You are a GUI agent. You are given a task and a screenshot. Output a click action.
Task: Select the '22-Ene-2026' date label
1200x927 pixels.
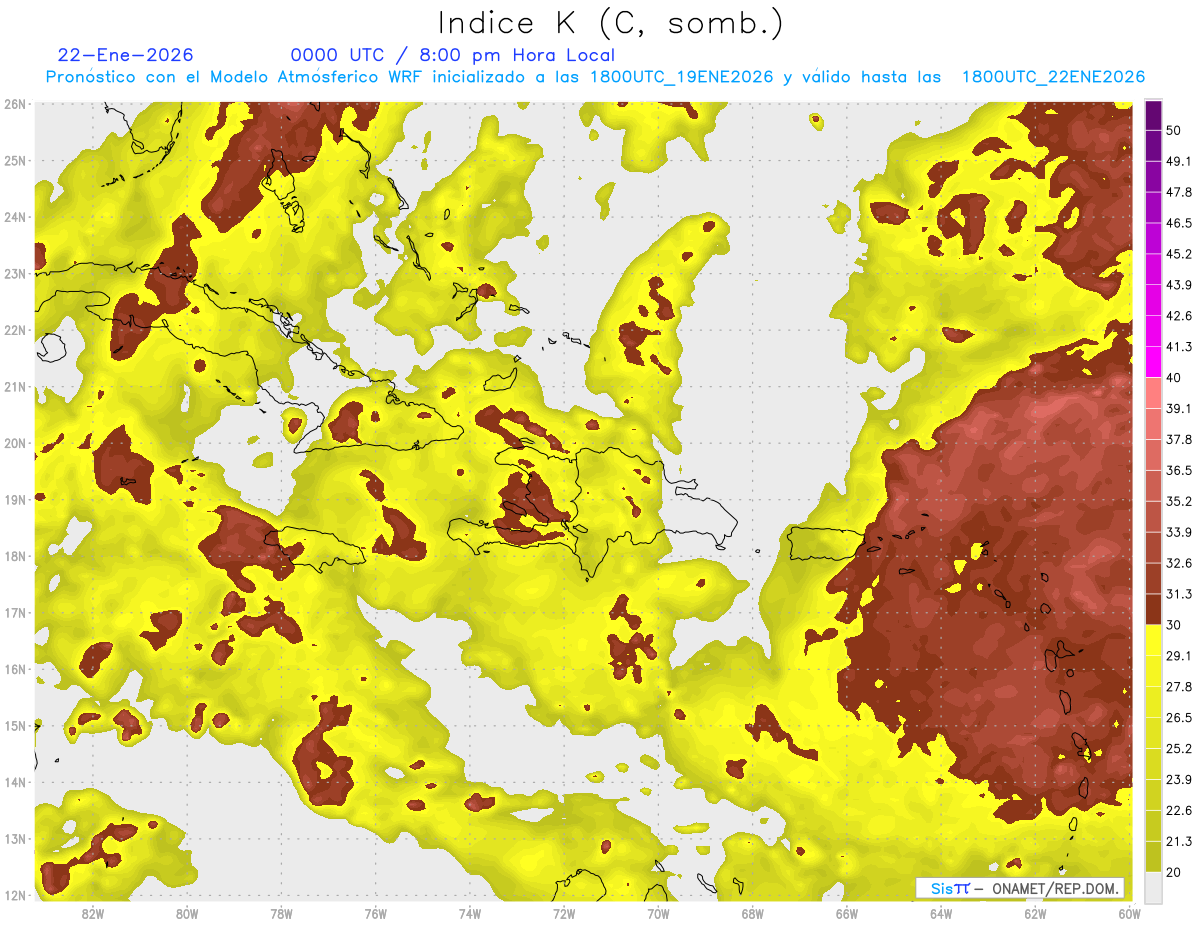click(126, 55)
